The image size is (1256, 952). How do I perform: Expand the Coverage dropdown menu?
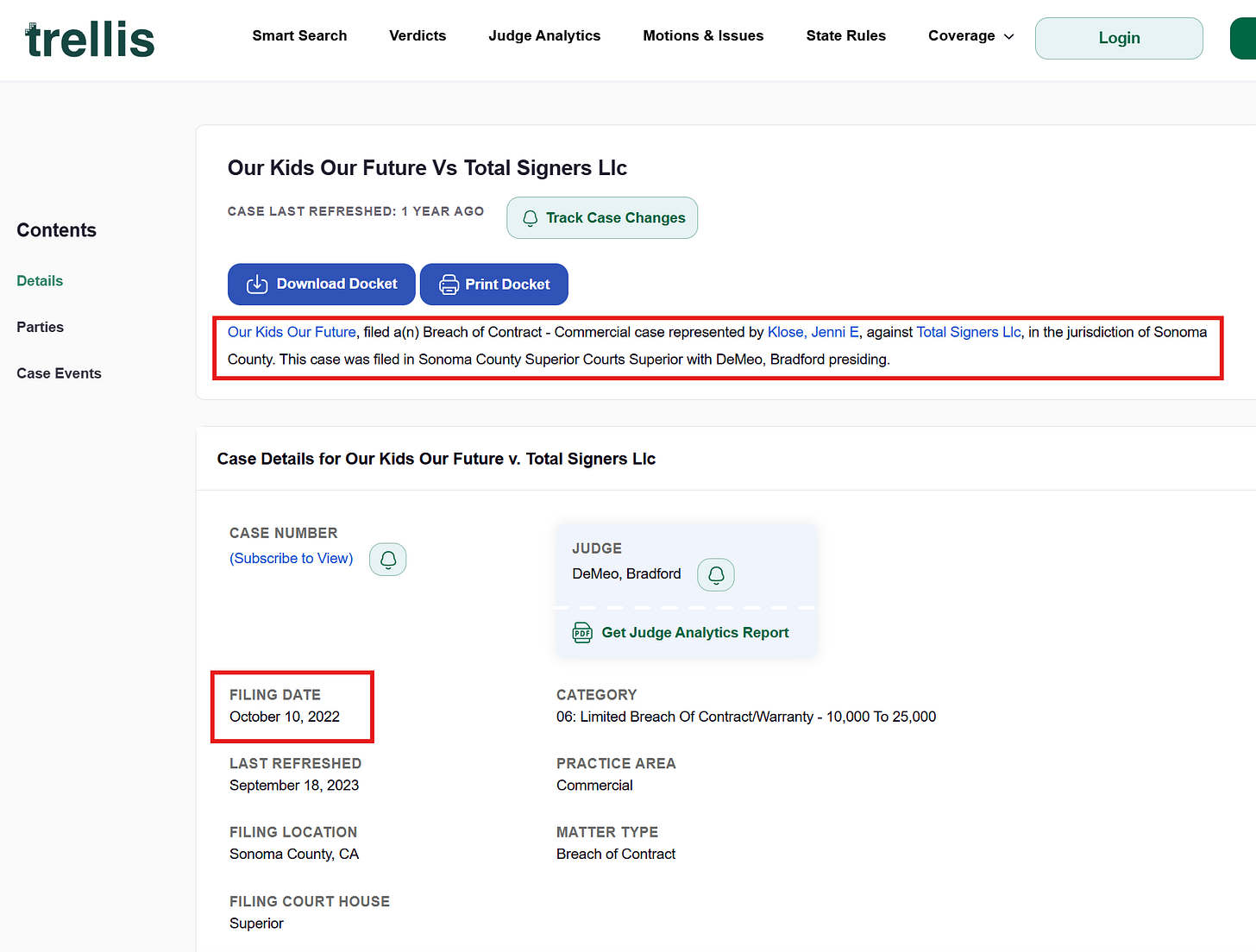point(971,36)
